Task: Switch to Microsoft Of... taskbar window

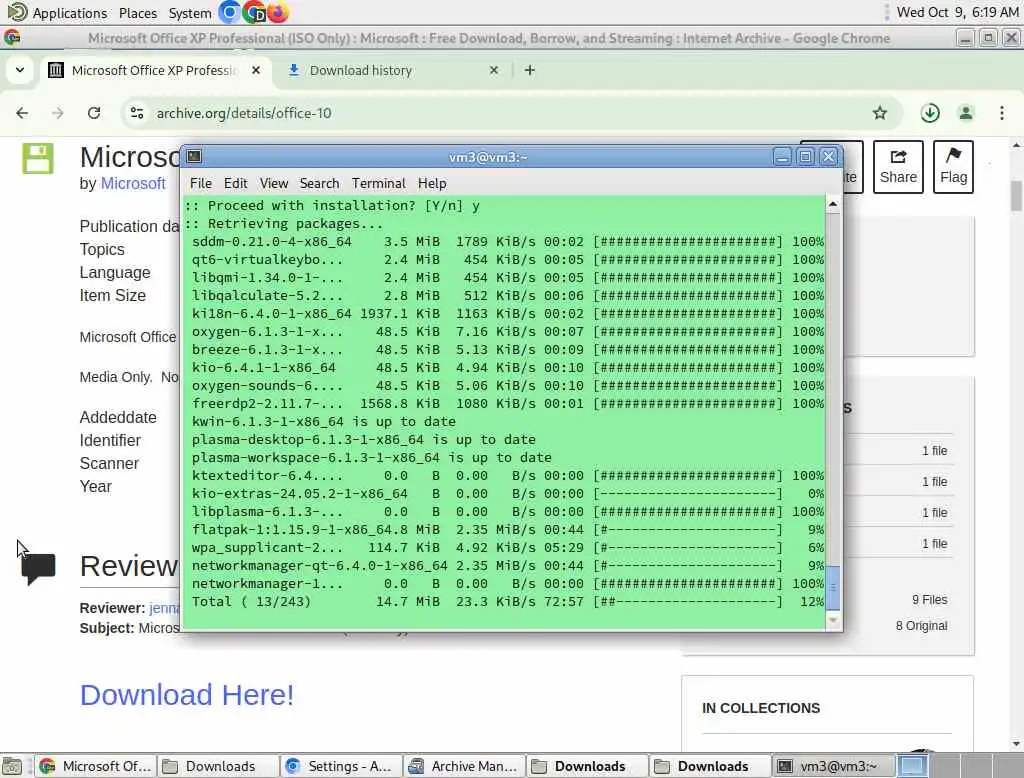Action: coord(94,766)
